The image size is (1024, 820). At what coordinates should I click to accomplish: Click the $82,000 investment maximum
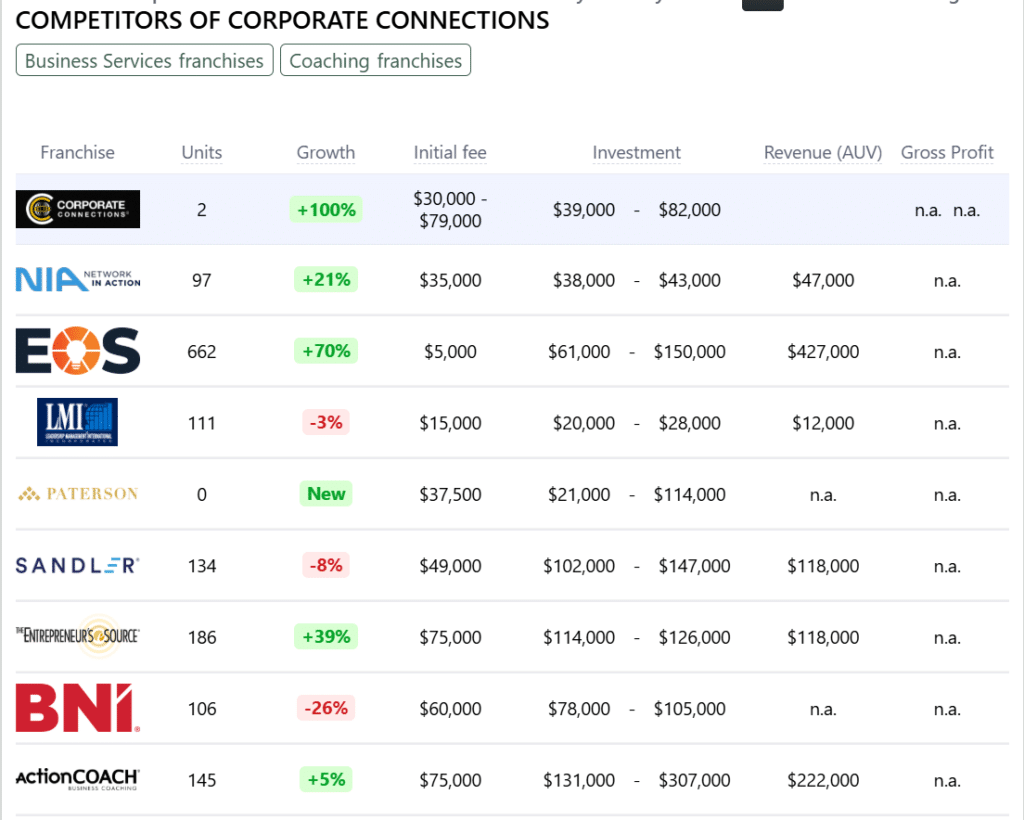[690, 210]
